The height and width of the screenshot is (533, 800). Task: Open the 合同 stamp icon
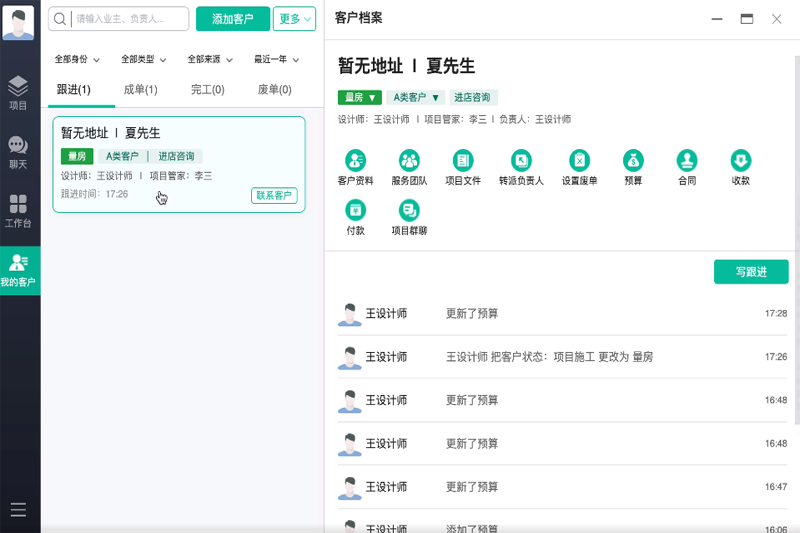coord(687,160)
